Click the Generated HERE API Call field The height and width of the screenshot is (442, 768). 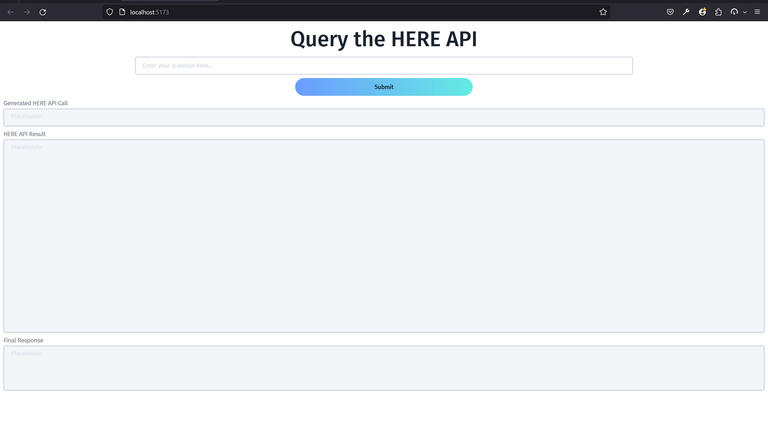(384, 117)
